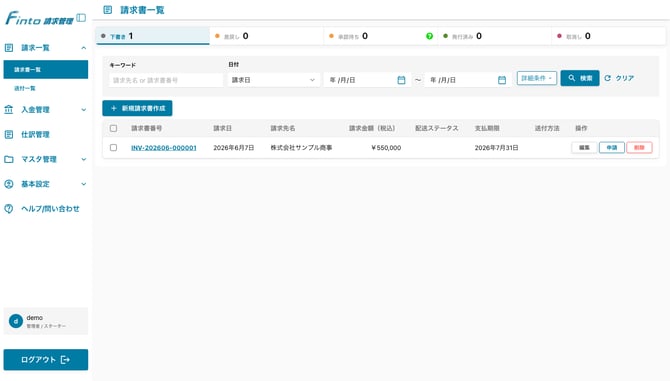This screenshot has width=670, height=381.
Task: Open the start date calendar picker icon
Action: pyautogui.click(x=401, y=80)
